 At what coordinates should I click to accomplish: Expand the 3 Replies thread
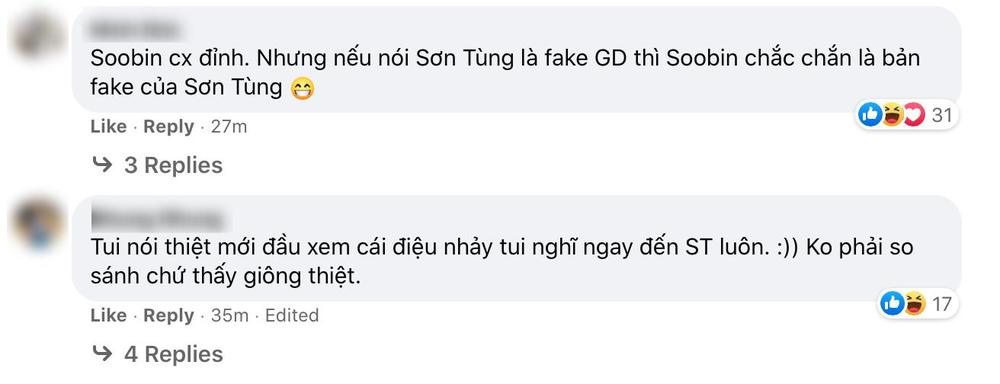pyautogui.click(x=173, y=165)
